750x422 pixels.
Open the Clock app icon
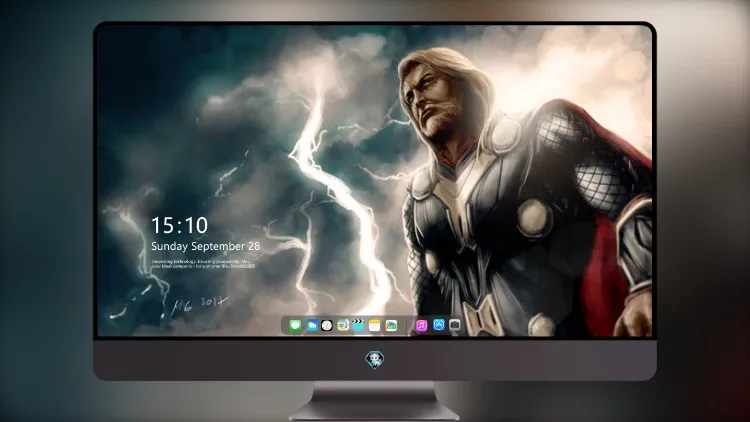[327, 326]
